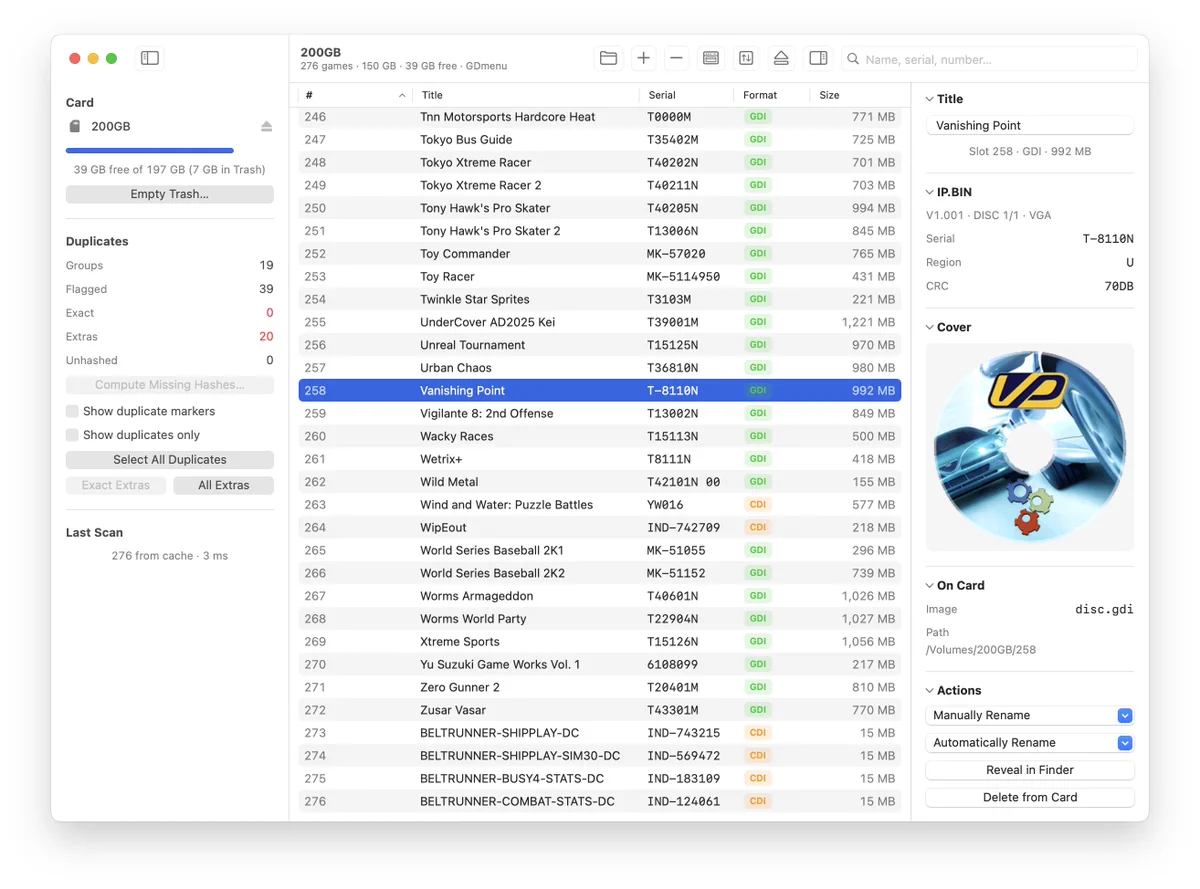The height and width of the screenshot is (889, 1200).
Task: Select the Vigilante 8: 2nd Offense row
Action: point(600,413)
